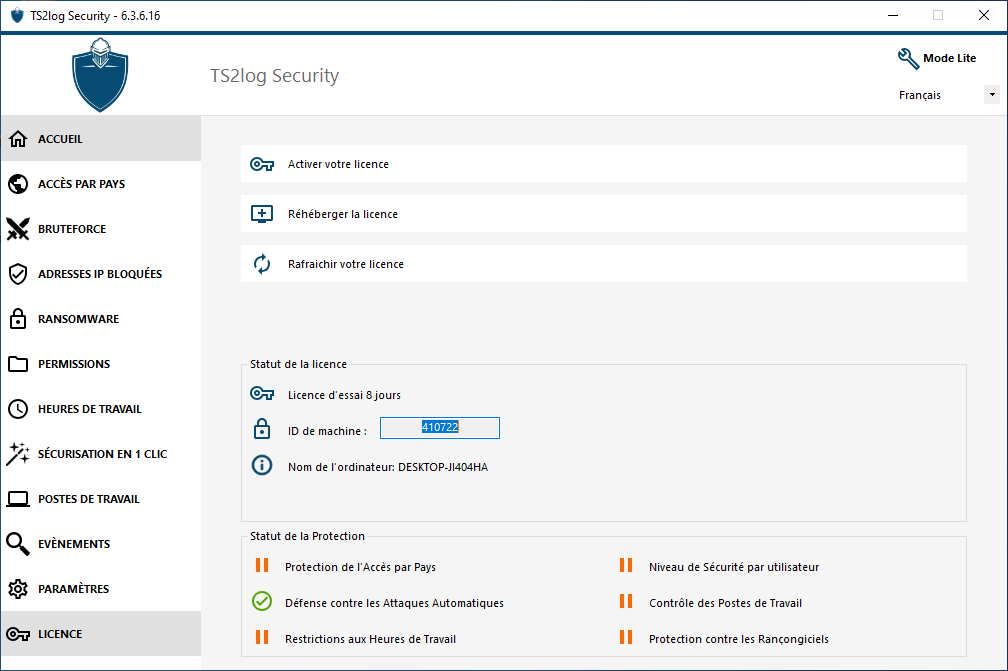Viewport: 1008px width, 671px height.
Task: Select Permissions in the sidebar
Action: point(101,364)
